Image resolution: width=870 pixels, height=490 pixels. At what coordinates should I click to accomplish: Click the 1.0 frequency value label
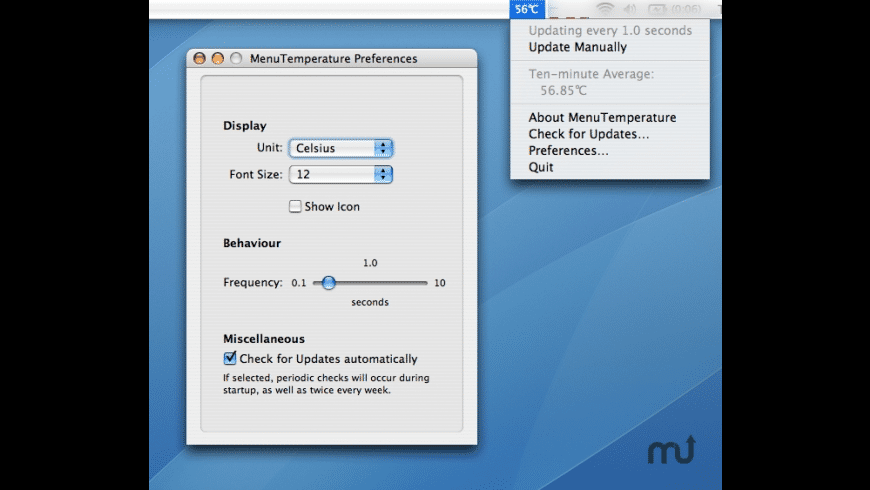click(370, 263)
